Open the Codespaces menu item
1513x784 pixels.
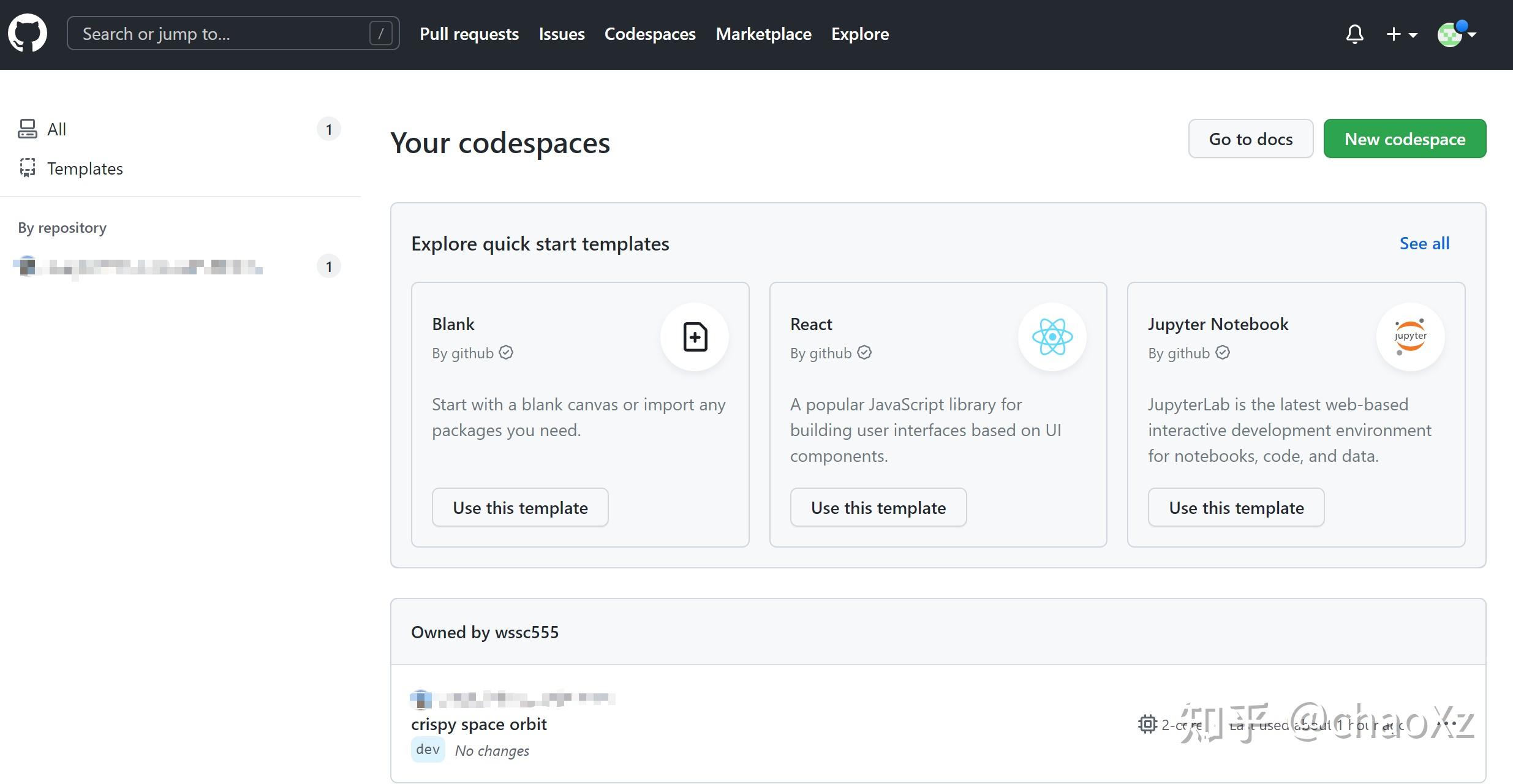tap(649, 34)
